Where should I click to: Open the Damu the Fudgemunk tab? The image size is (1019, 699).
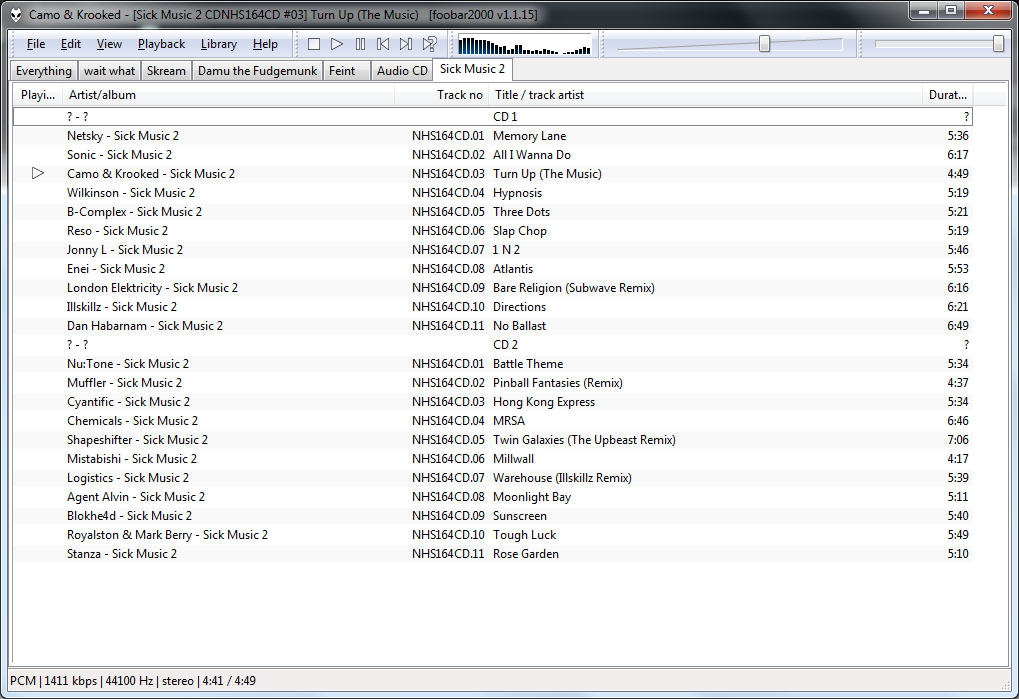257,71
